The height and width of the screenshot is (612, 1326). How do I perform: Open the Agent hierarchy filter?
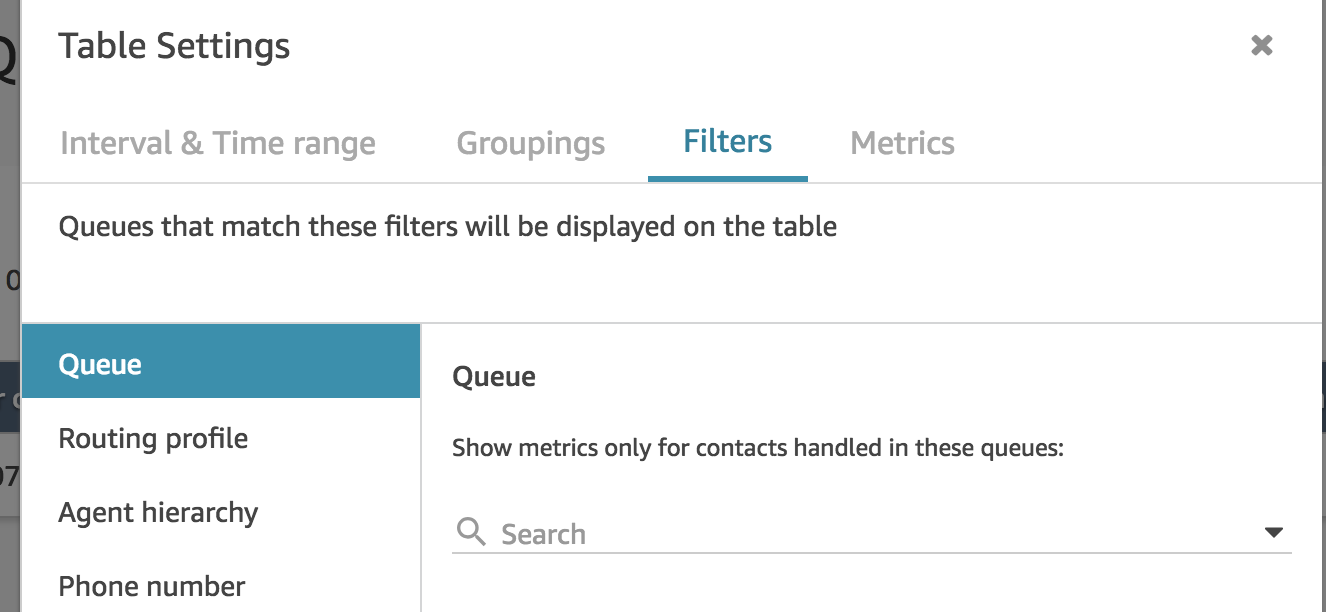pyautogui.click(x=221, y=512)
